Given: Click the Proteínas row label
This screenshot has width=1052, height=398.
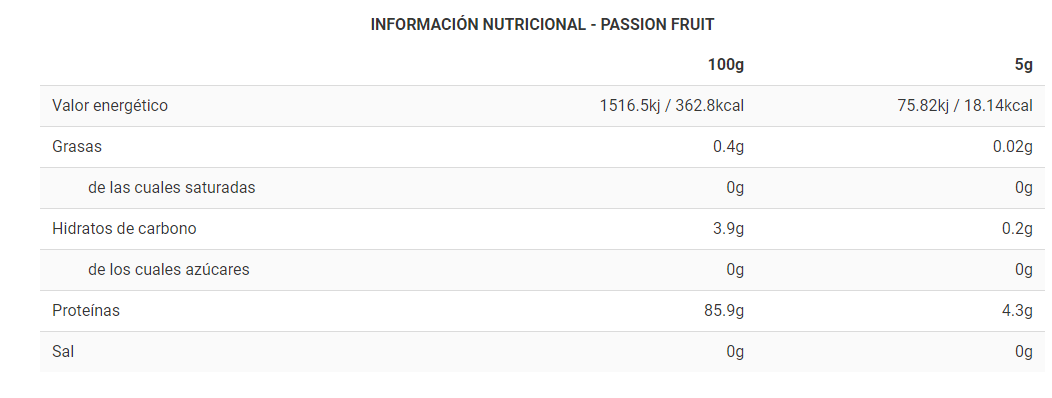Looking at the screenshot, I should [x=86, y=310].
